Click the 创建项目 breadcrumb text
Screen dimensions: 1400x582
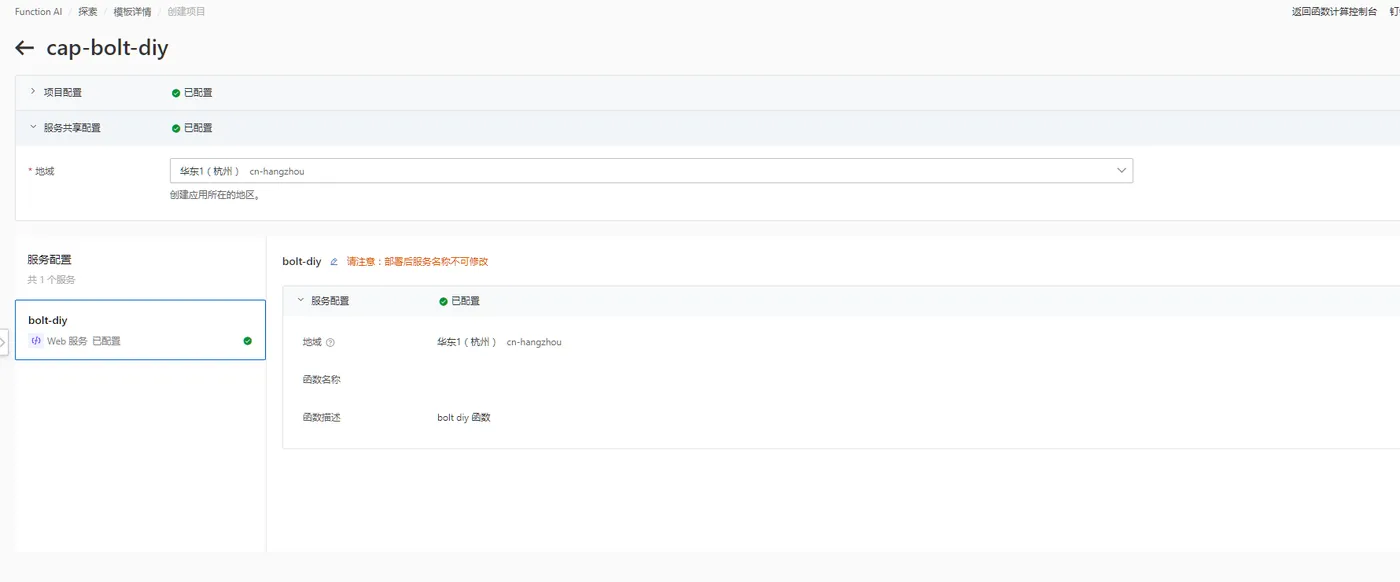(x=187, y=12)
